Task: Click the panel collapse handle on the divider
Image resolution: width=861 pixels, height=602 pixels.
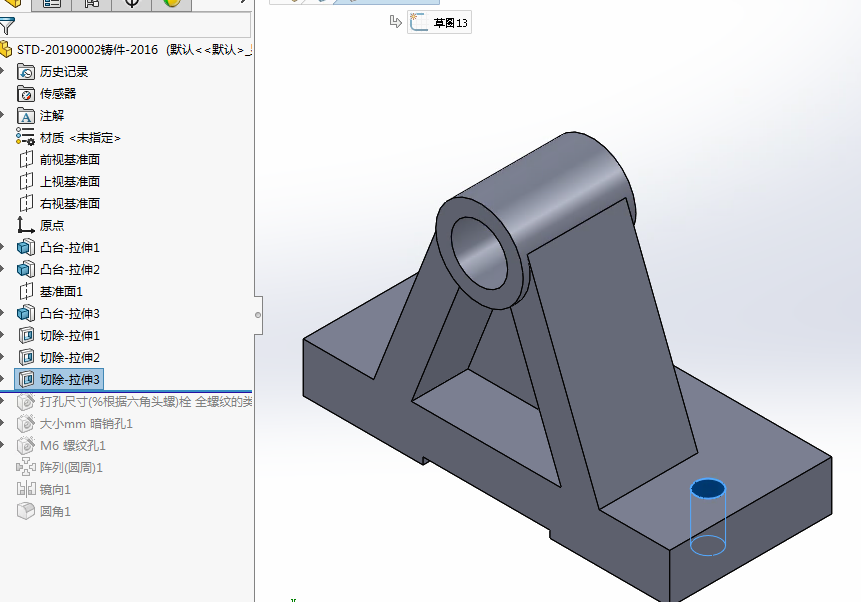Action: 258,315
